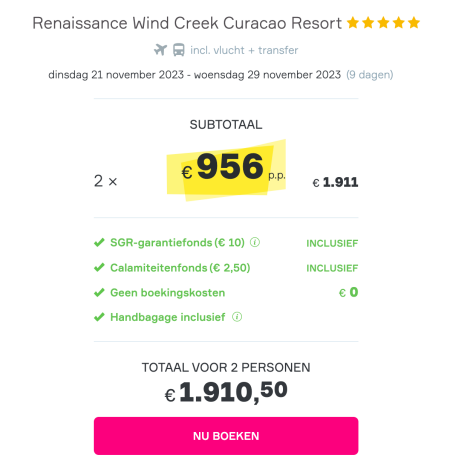Click the SGR-garantiefonds green checkmark

pyautogui.click(x=99, y=242)
